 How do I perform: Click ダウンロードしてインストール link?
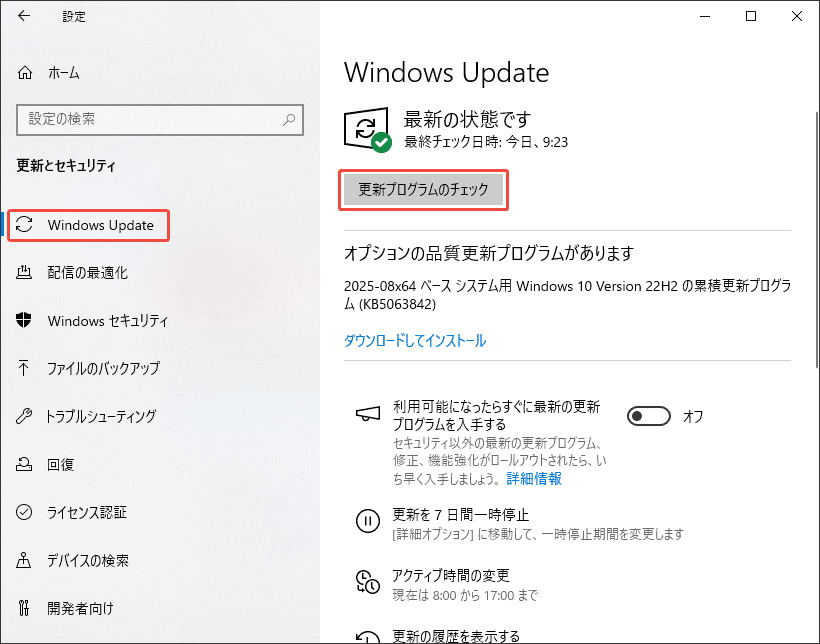(x=415, y=341)
